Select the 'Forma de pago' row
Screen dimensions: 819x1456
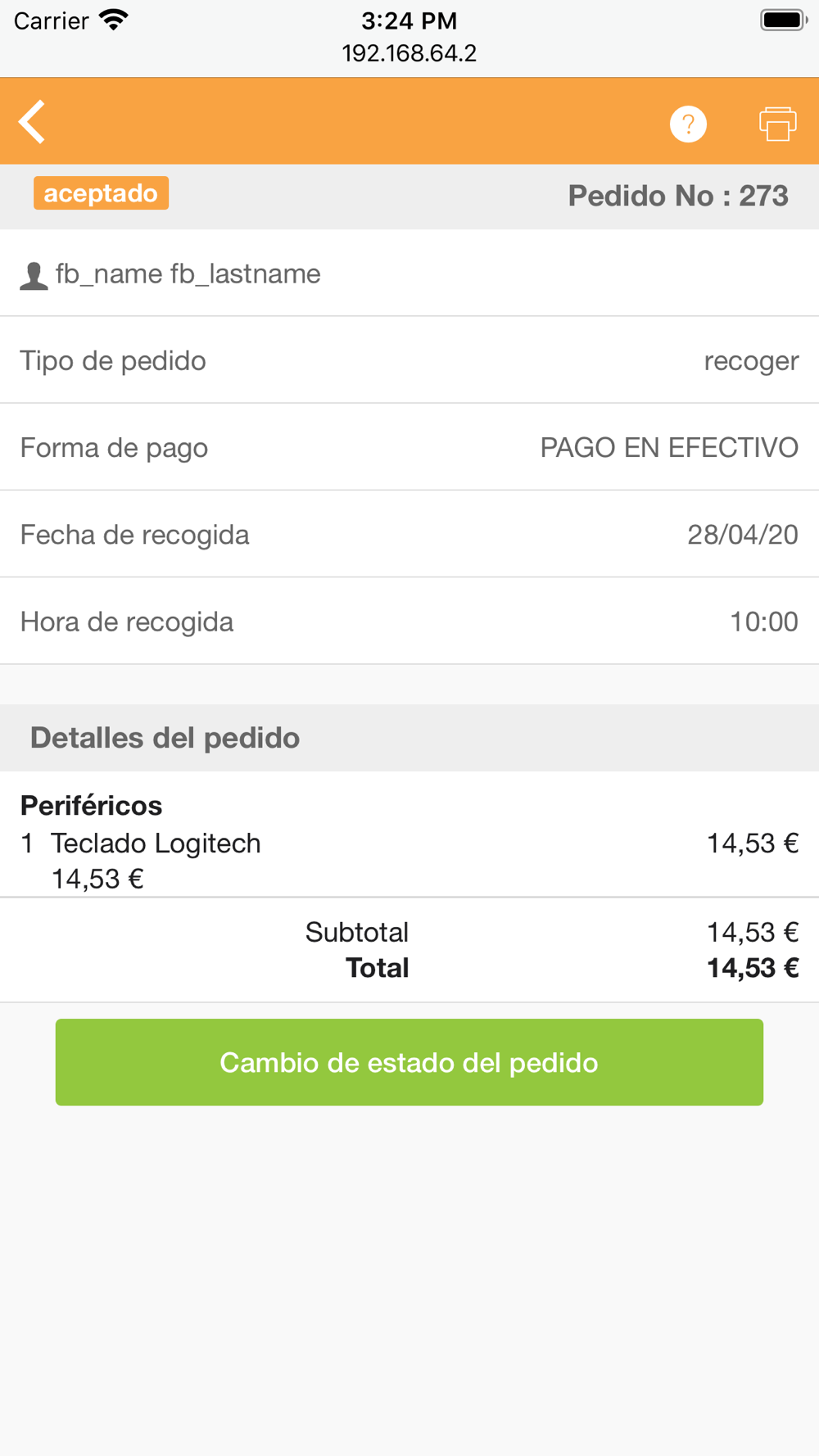point(409,447)
